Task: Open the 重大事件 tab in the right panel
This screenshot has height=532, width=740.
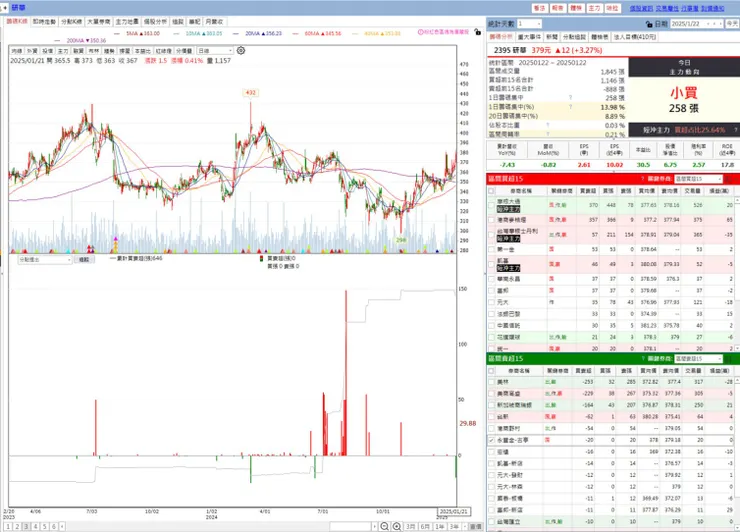Action: pos(529,37)
